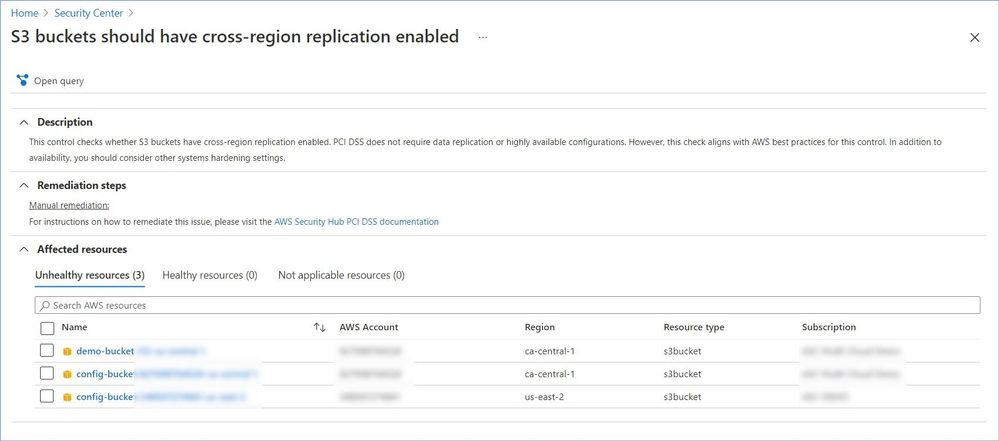
Task: Click the demo-bucket S3 bucket icon
Action: (67, 351)
